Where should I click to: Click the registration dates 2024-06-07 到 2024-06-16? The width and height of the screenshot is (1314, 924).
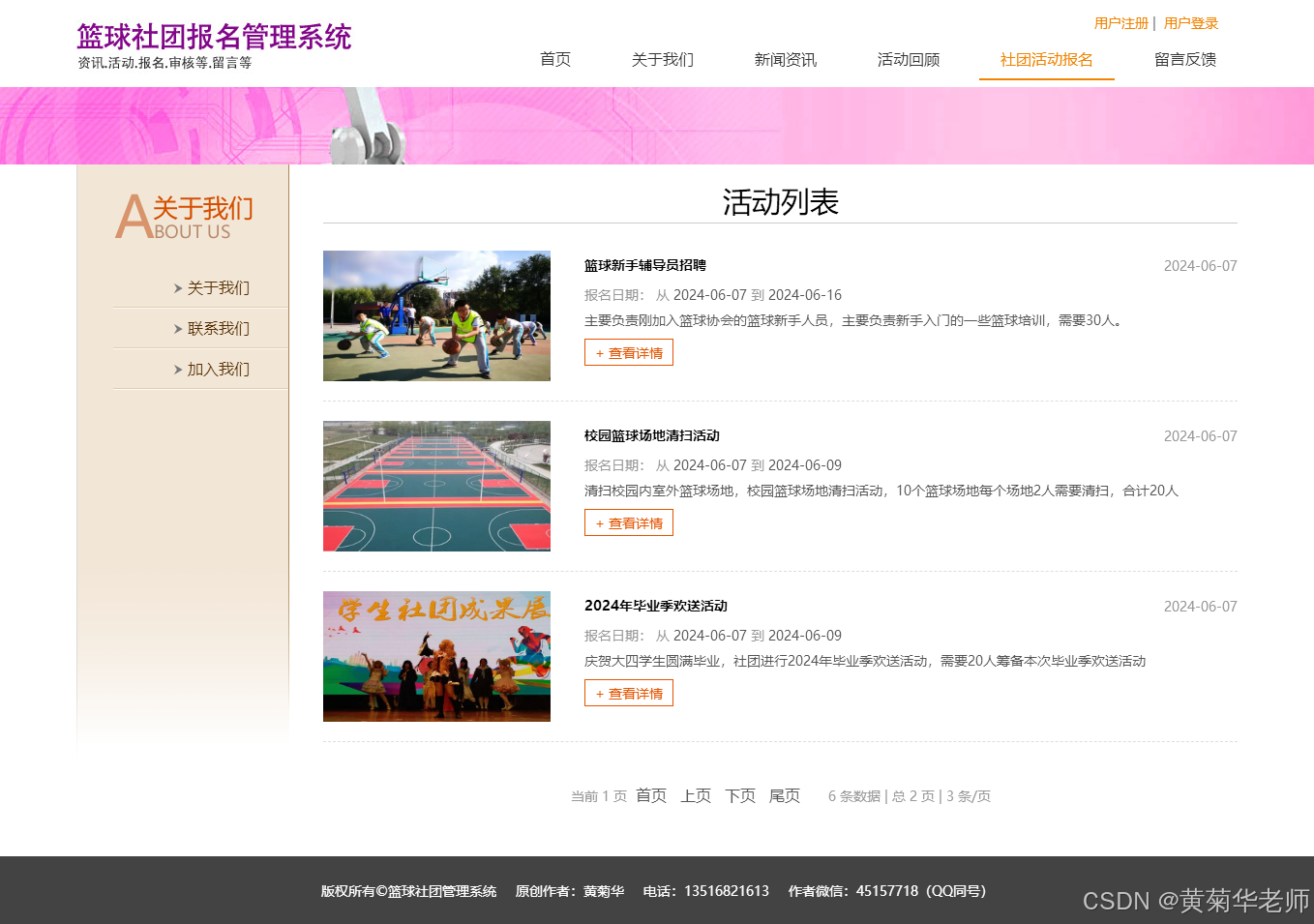pyautogui.click(x=758, y=295)
